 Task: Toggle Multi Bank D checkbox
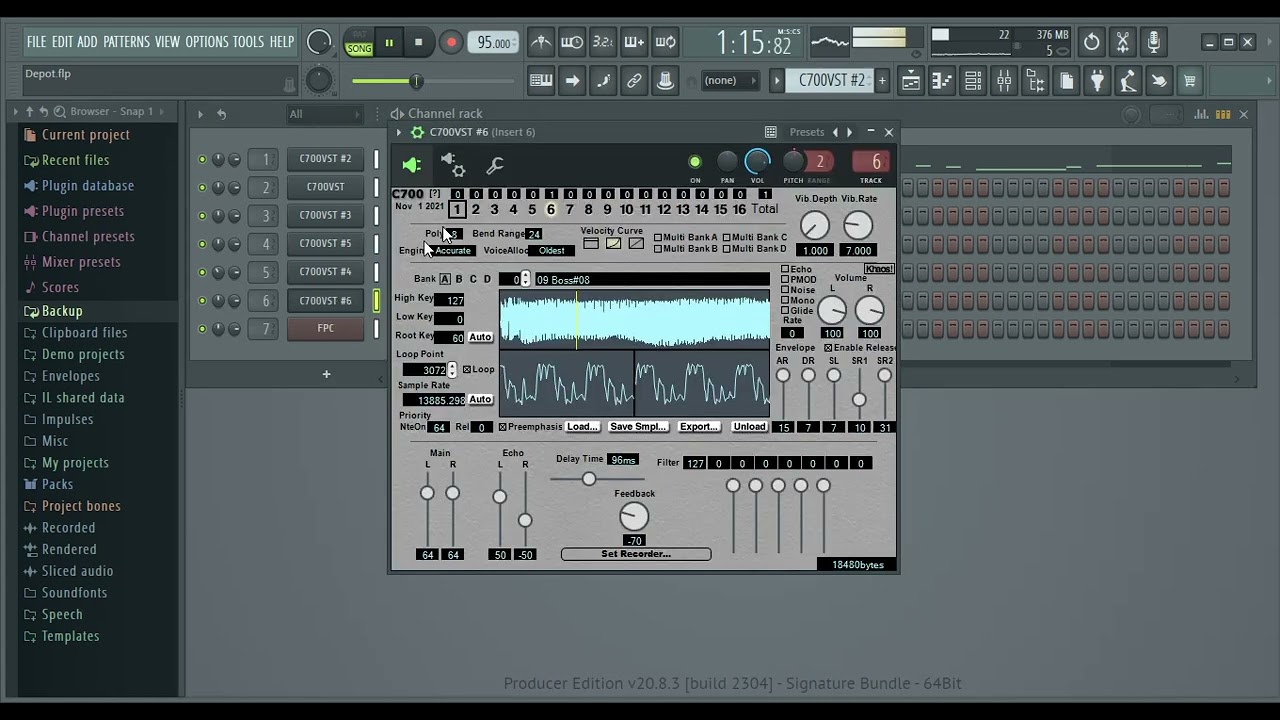(727, 249)
